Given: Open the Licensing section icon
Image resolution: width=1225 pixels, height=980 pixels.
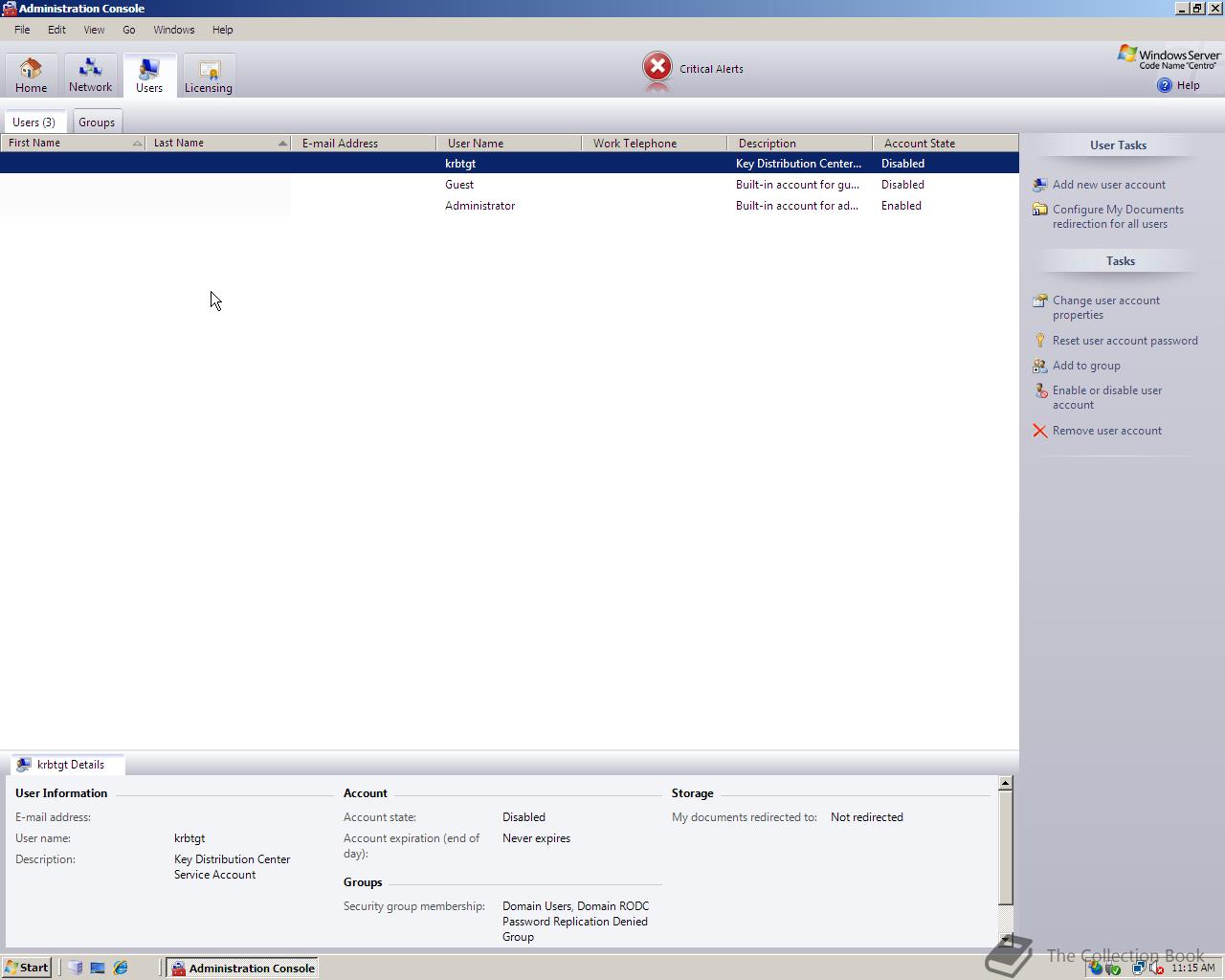Looking at the screenshot, I should [209, 68].
